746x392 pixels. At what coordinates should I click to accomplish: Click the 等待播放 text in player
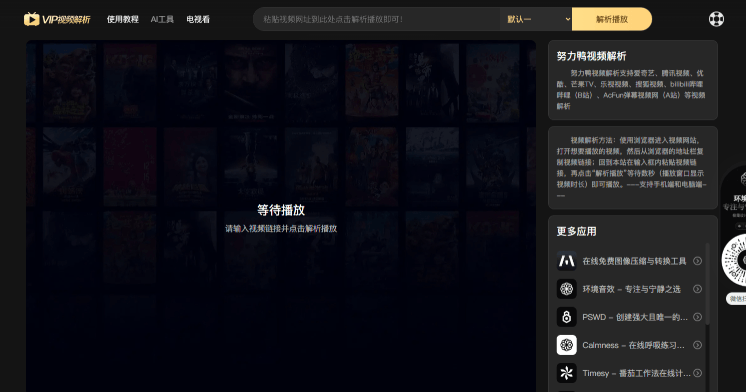281,210
